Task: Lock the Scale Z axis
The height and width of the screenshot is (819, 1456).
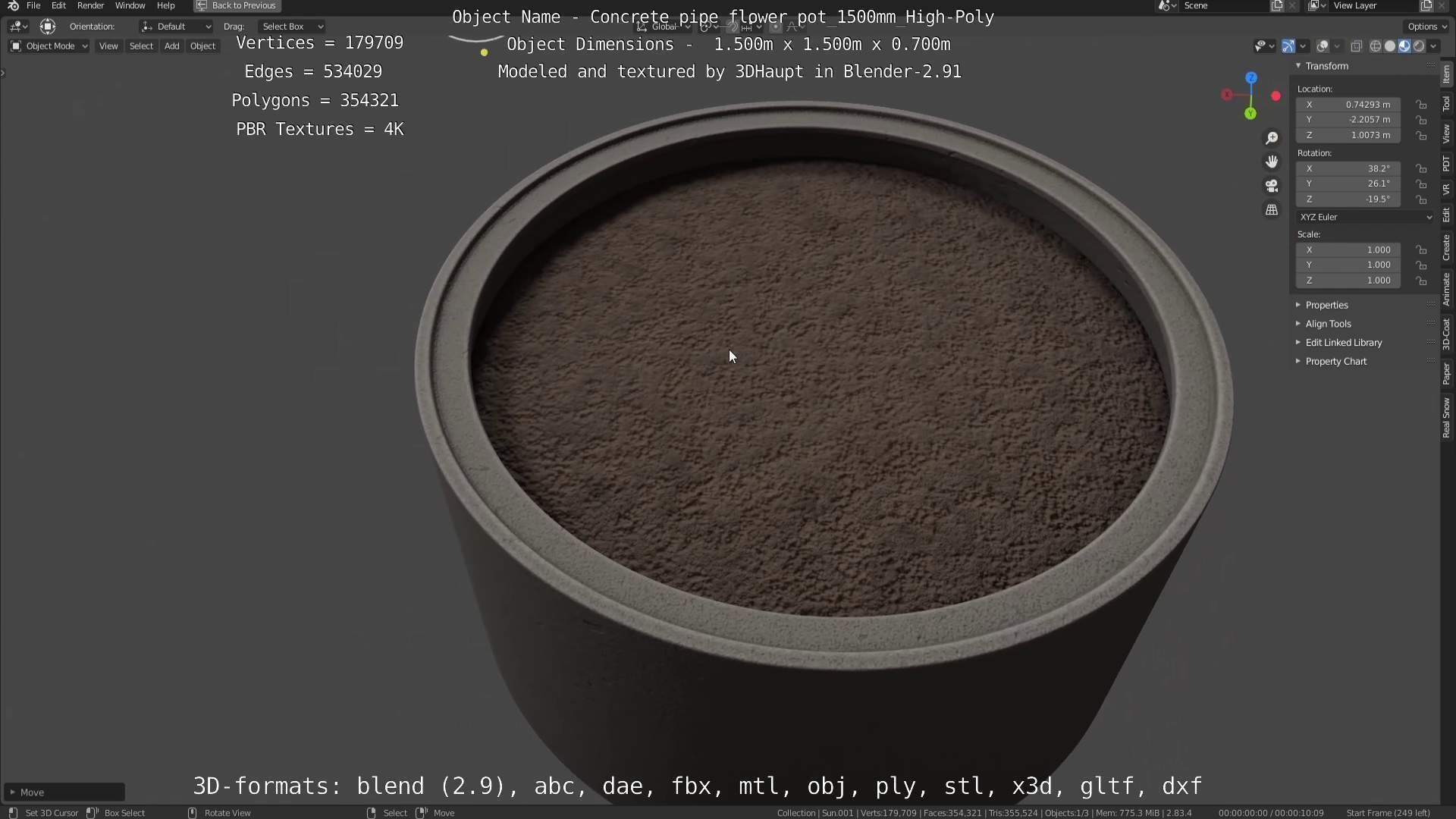Action: [1422, 281]
